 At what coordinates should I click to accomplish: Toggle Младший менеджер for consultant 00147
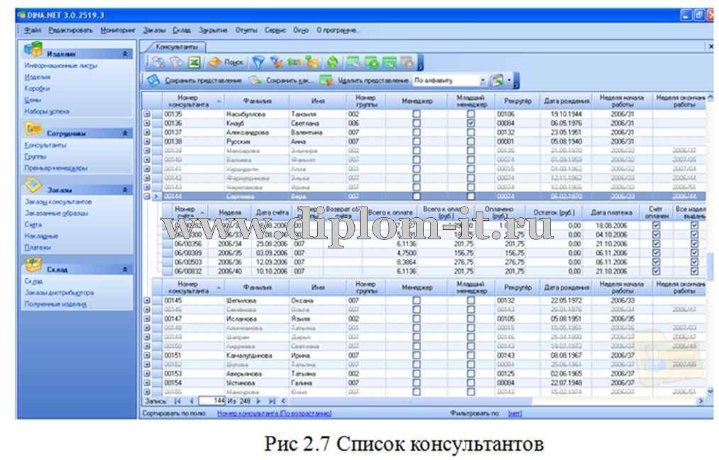point(471,319)
